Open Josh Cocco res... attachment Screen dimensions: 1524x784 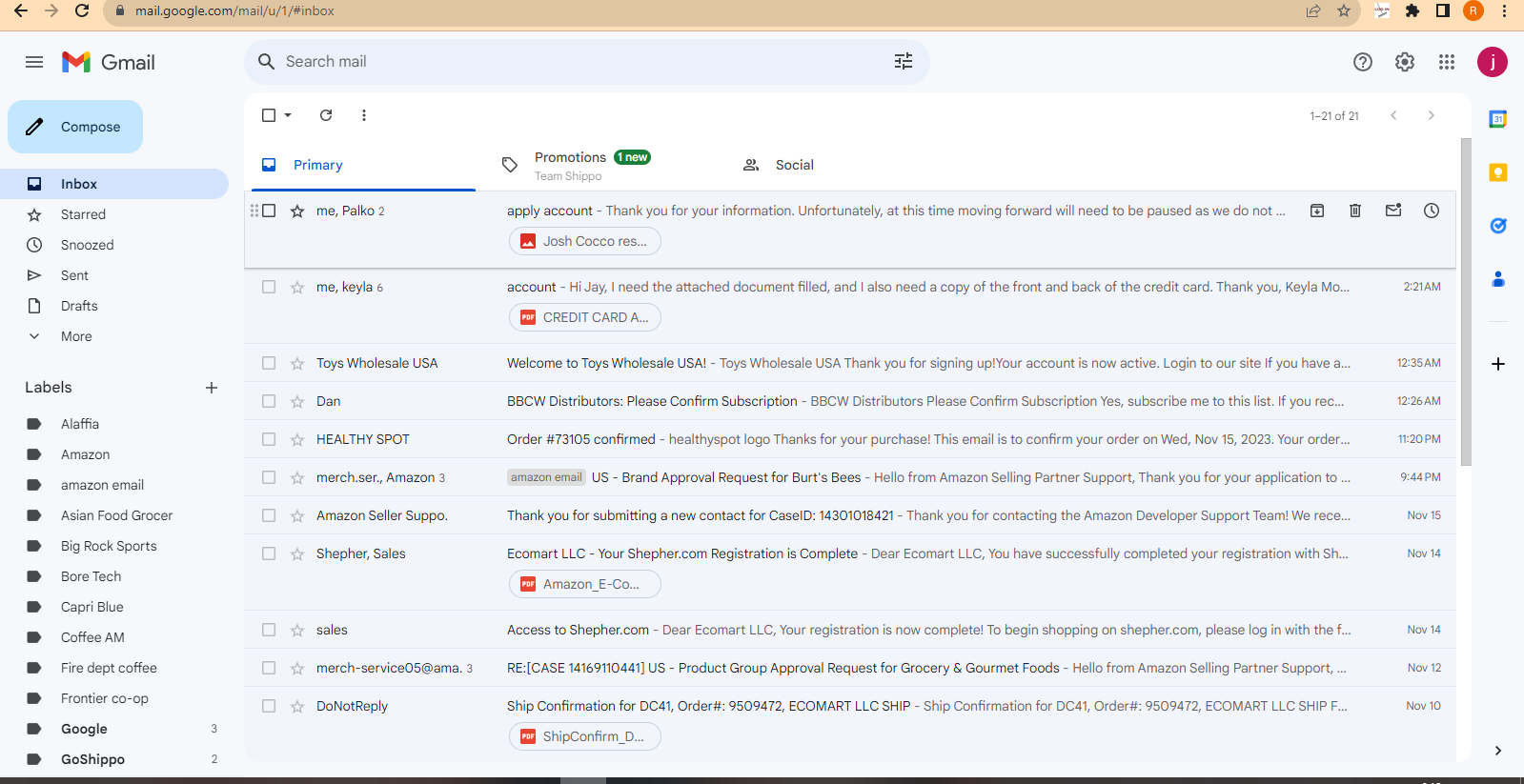coord(585,241)
